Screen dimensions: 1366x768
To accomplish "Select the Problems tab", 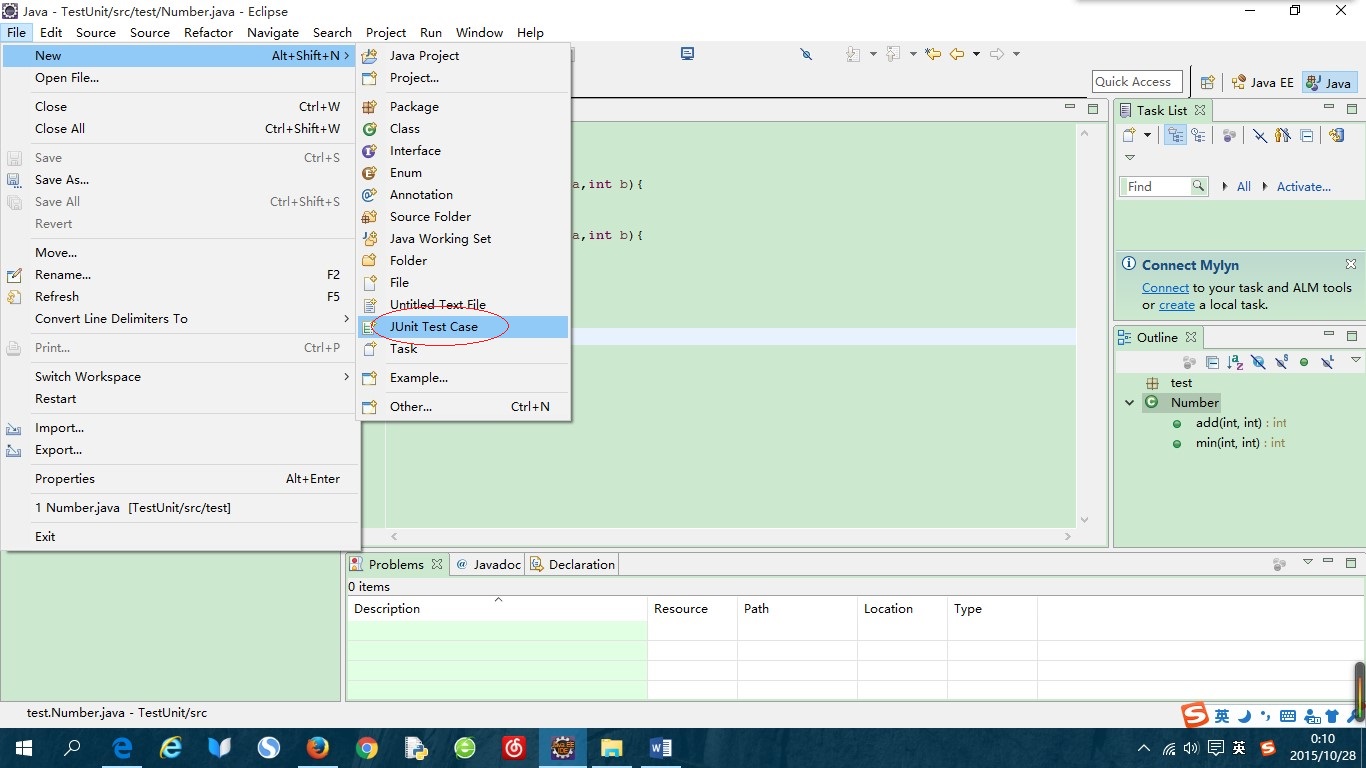I will click(x=396, y=564).
